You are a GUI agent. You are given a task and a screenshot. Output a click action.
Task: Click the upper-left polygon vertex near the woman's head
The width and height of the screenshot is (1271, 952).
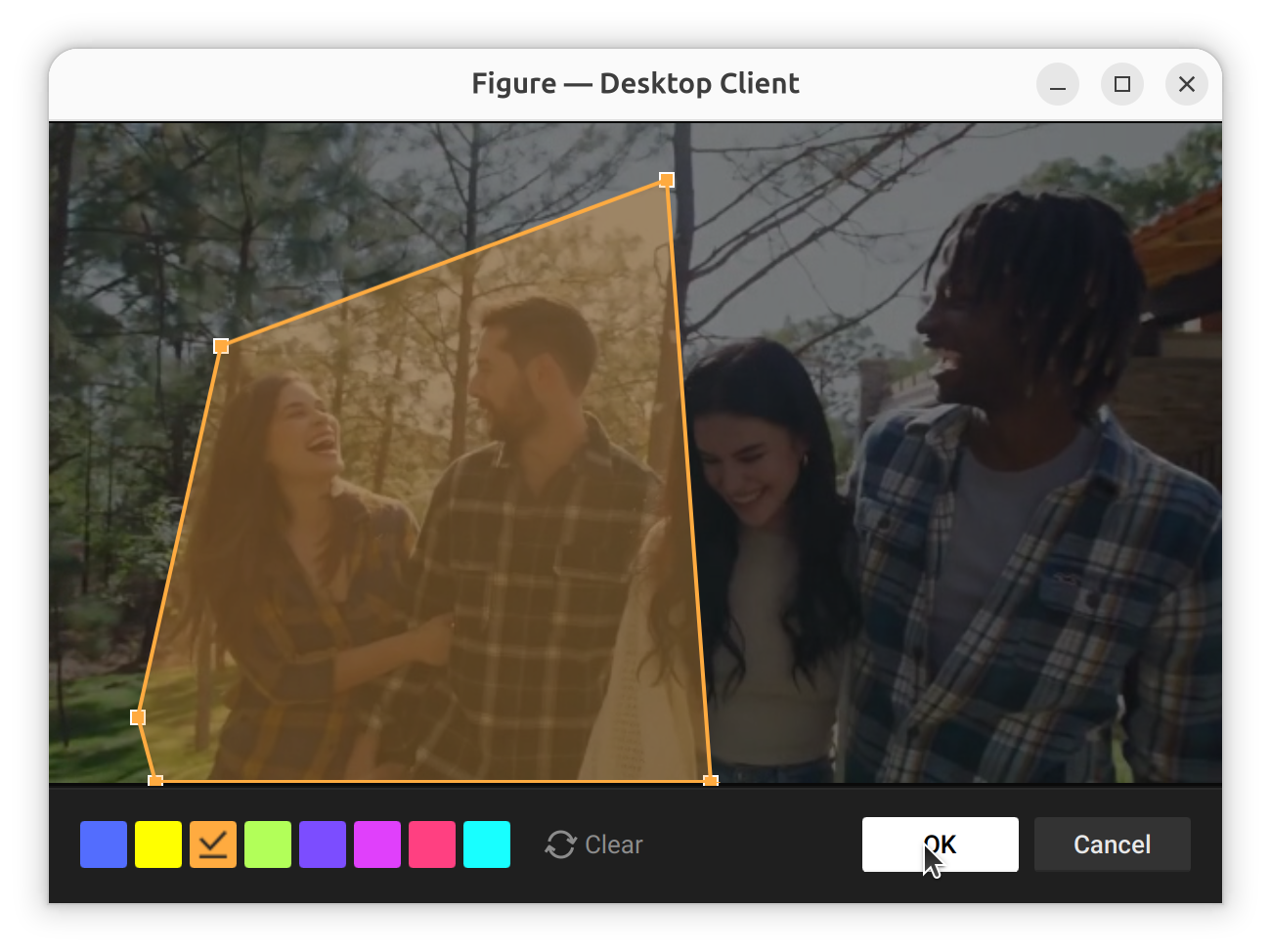[x=221, y=346]
